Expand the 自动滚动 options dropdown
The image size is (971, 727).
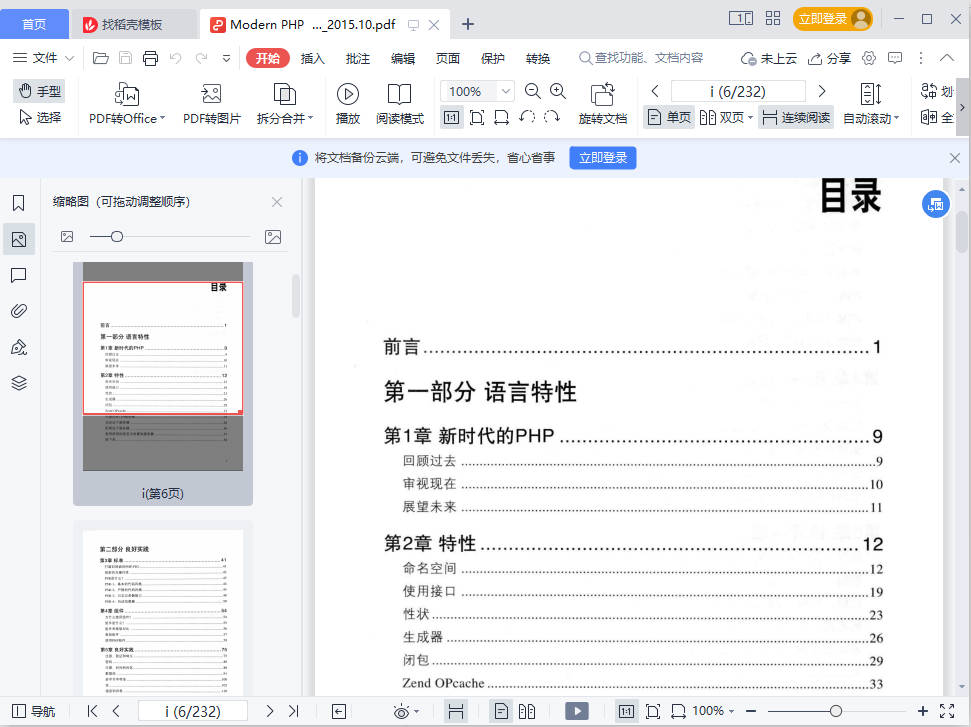click(896, 119)
